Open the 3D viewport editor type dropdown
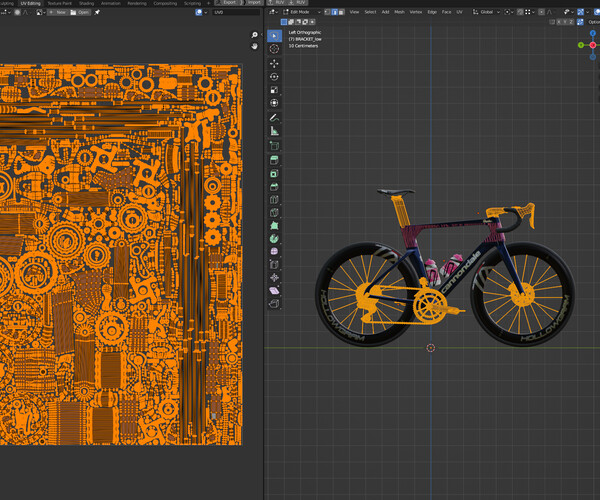 coord(273,12)
